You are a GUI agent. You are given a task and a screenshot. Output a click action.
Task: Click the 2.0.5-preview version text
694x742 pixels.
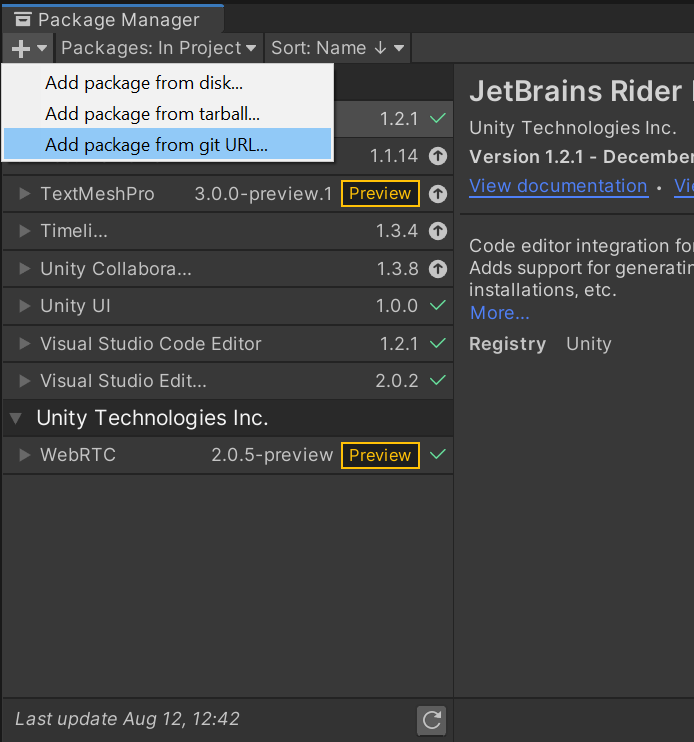point(272,455)
